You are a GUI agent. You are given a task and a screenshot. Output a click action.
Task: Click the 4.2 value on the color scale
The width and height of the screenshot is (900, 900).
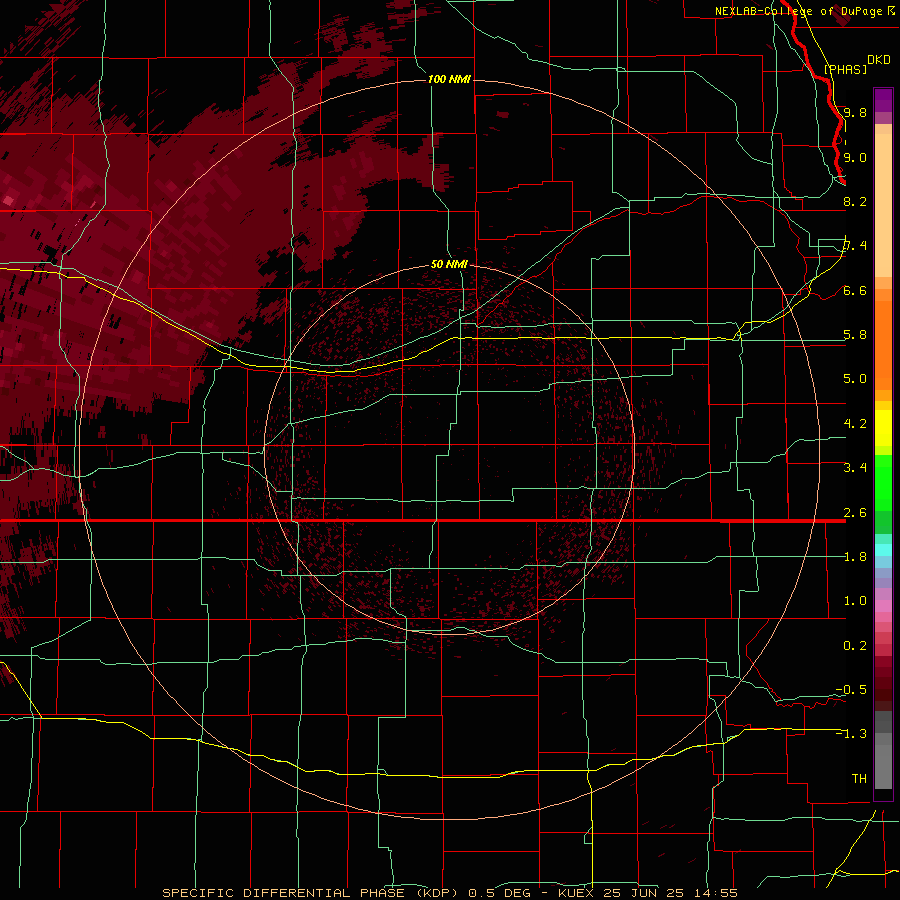[x=855, y=424]
